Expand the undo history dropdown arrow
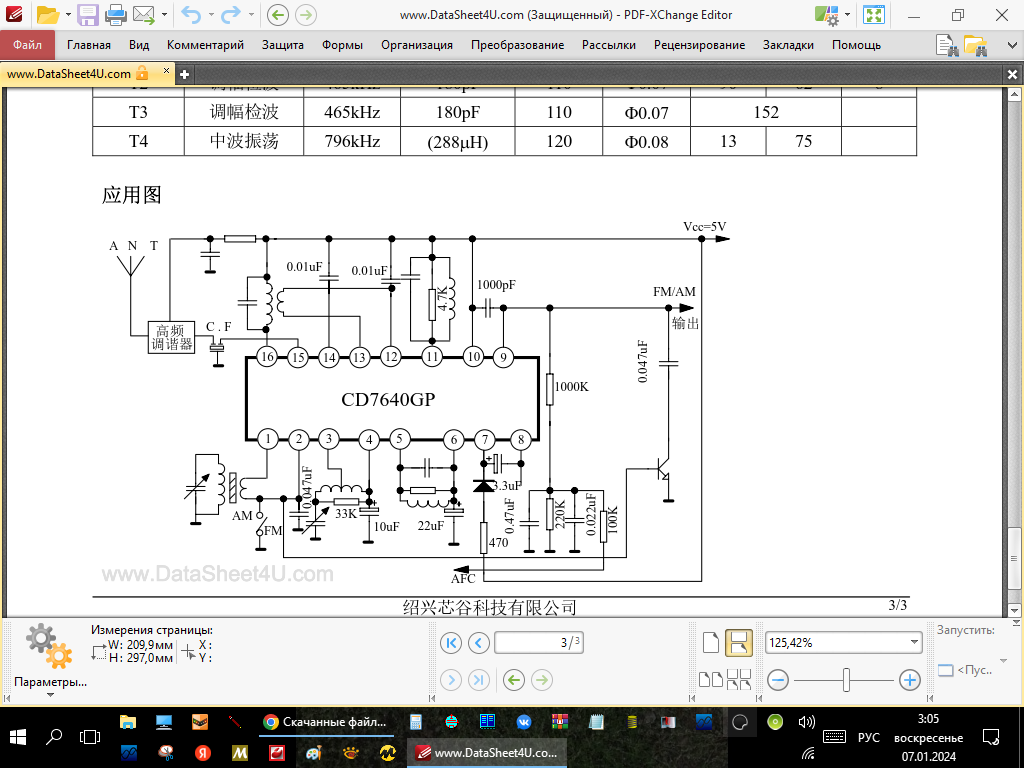1028x776 pixels. (210, 14)
